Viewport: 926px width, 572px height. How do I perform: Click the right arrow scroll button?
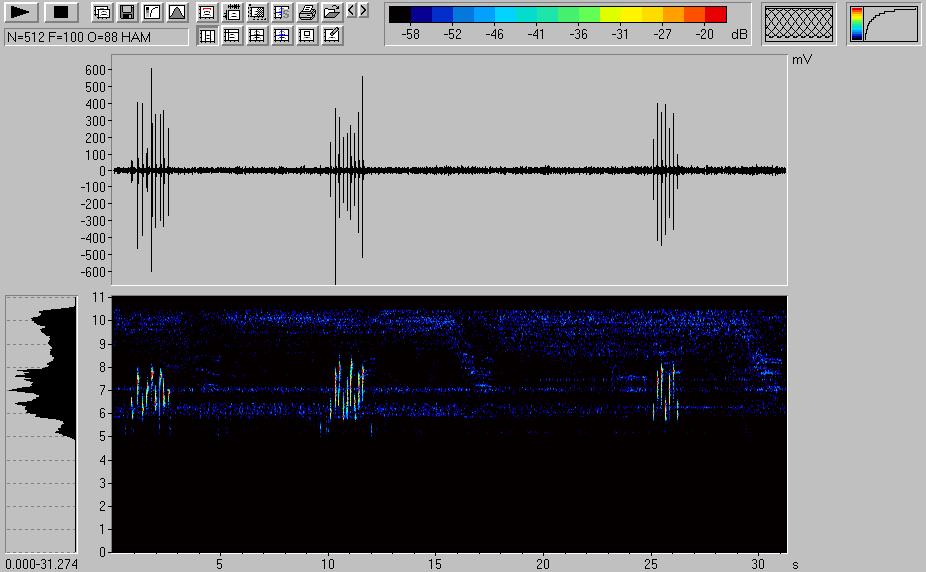[x=363, y=11]
